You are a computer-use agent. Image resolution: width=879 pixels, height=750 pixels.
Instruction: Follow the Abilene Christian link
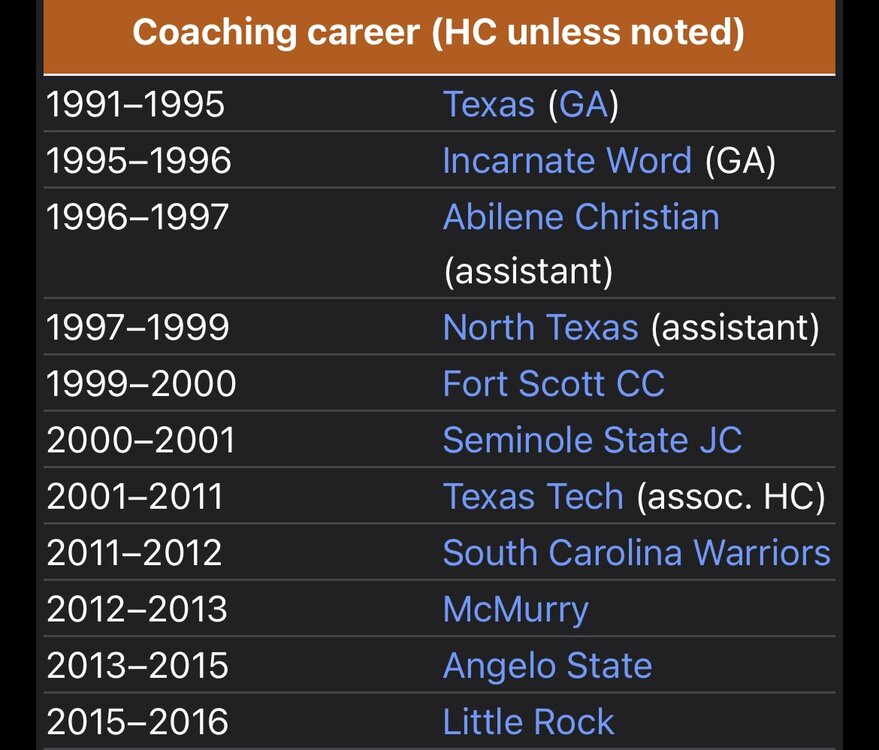point(581,217)
